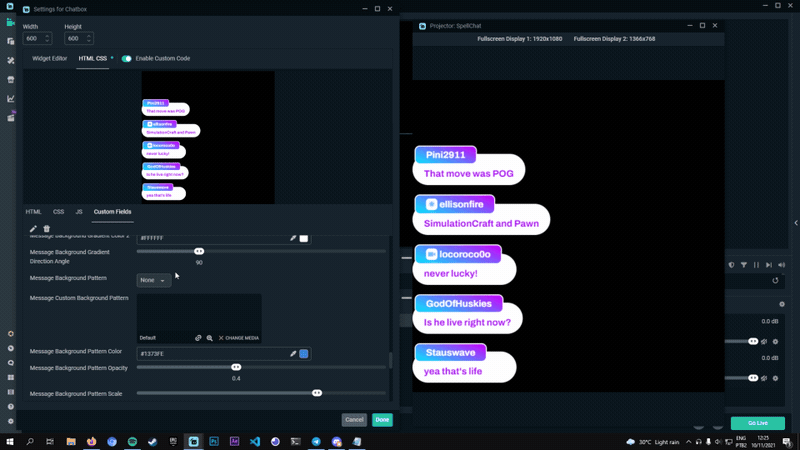Open settings gear at sidebar bottom
The width and height of the screenshot is (800, 450).
coord(10,421)
